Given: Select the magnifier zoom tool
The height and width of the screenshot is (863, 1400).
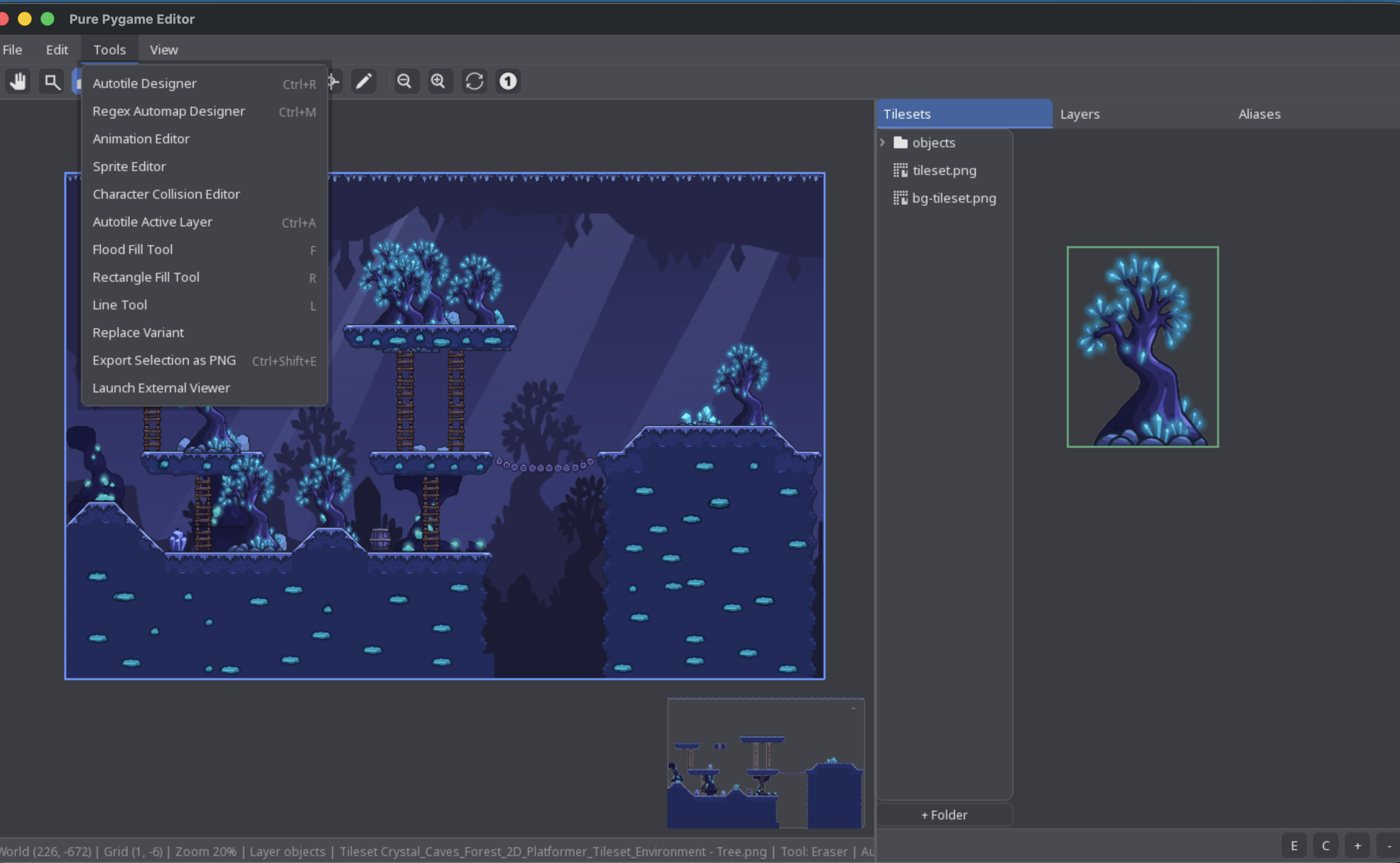Looking at the screenshot, I should (x=52, y=82).
